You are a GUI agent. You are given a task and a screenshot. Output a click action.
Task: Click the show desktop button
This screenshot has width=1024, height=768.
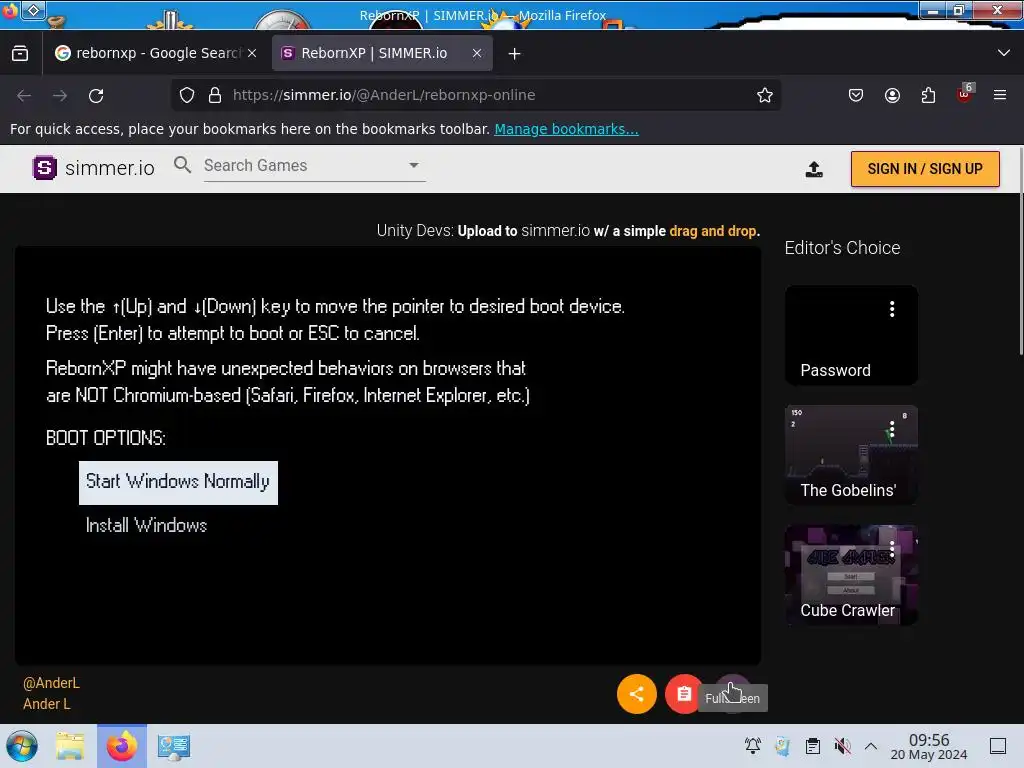(998, 745)
